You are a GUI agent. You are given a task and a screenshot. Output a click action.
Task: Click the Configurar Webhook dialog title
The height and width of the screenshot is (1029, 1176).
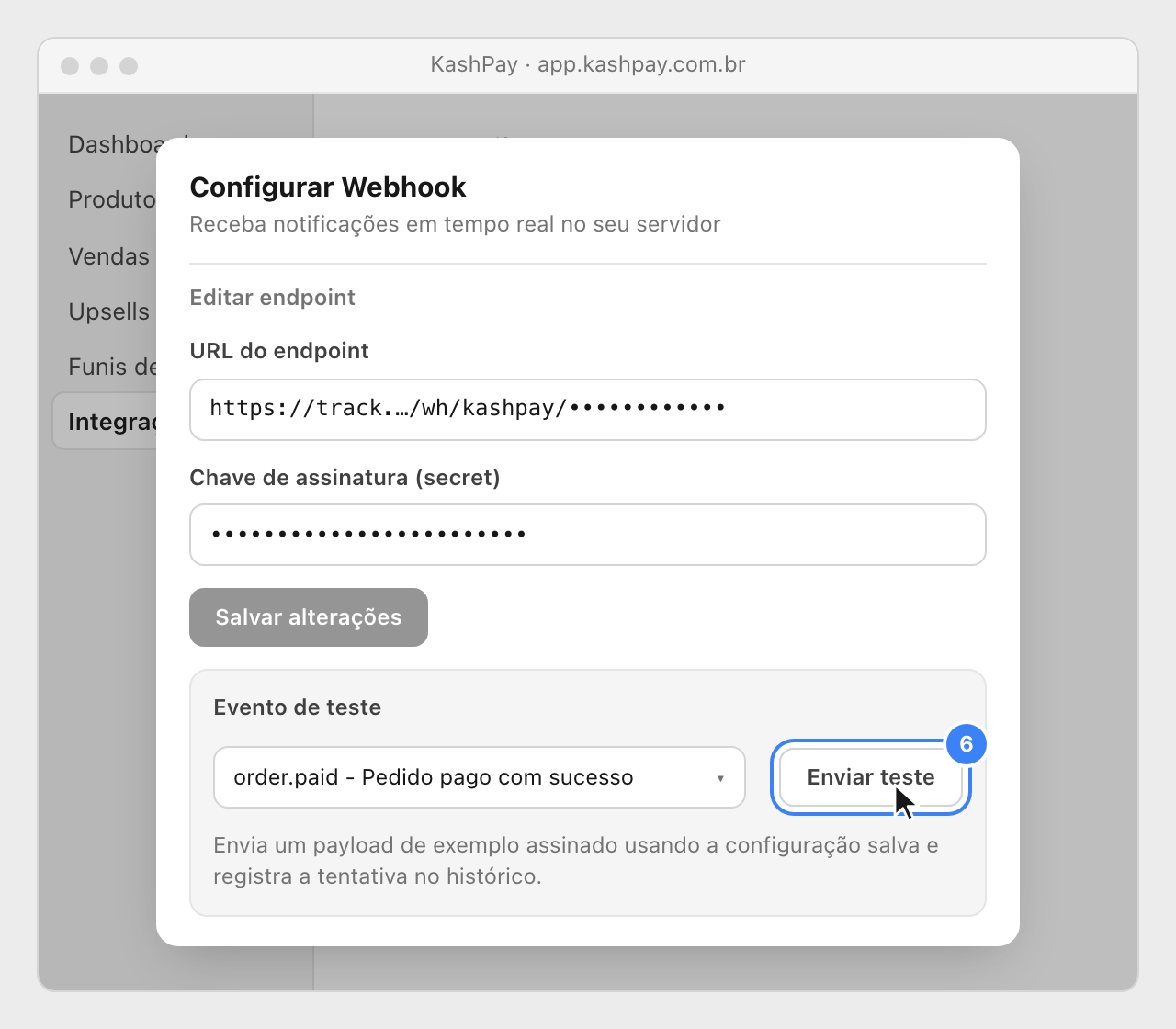point(328,187)
